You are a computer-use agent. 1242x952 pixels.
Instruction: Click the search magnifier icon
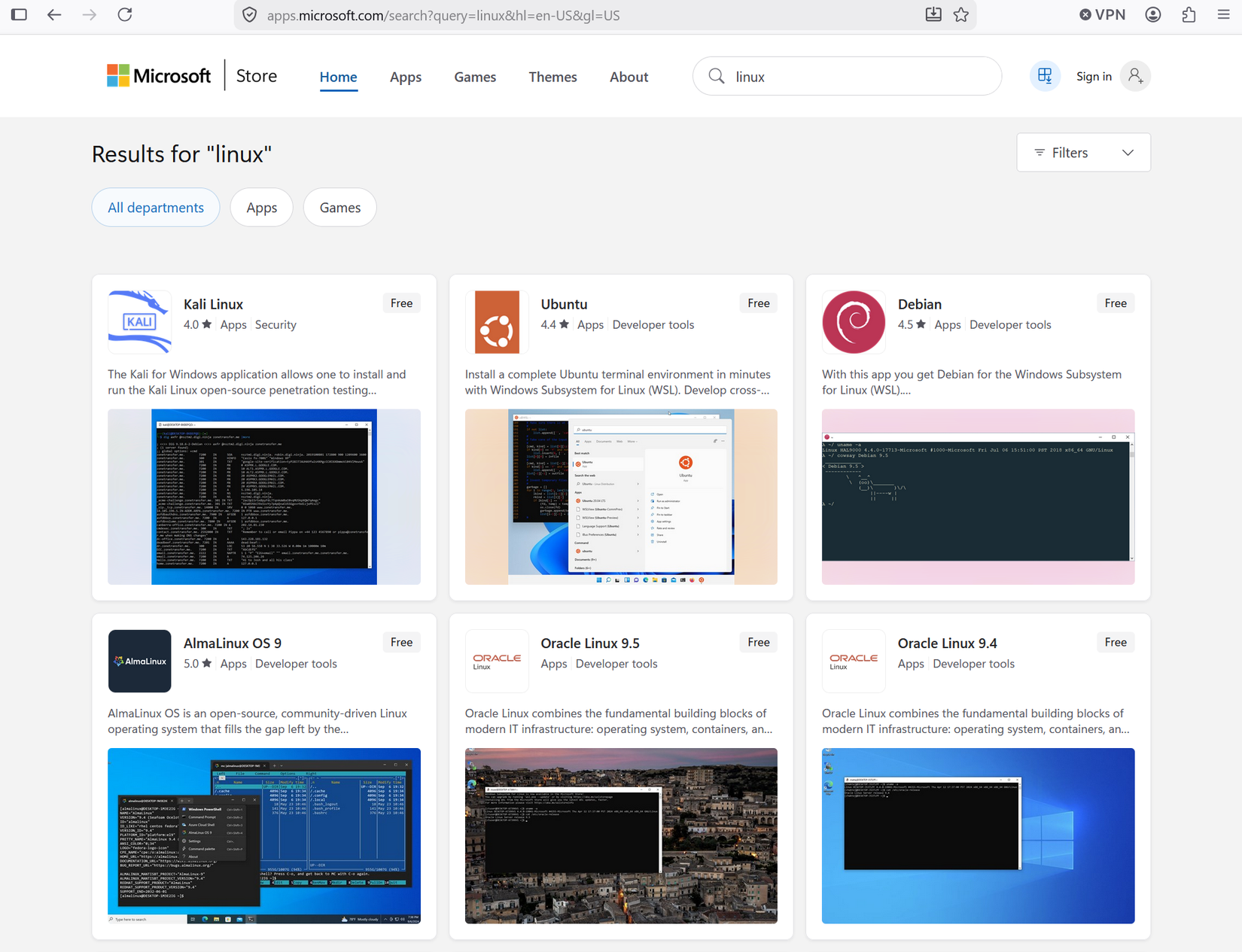(717, 76)
